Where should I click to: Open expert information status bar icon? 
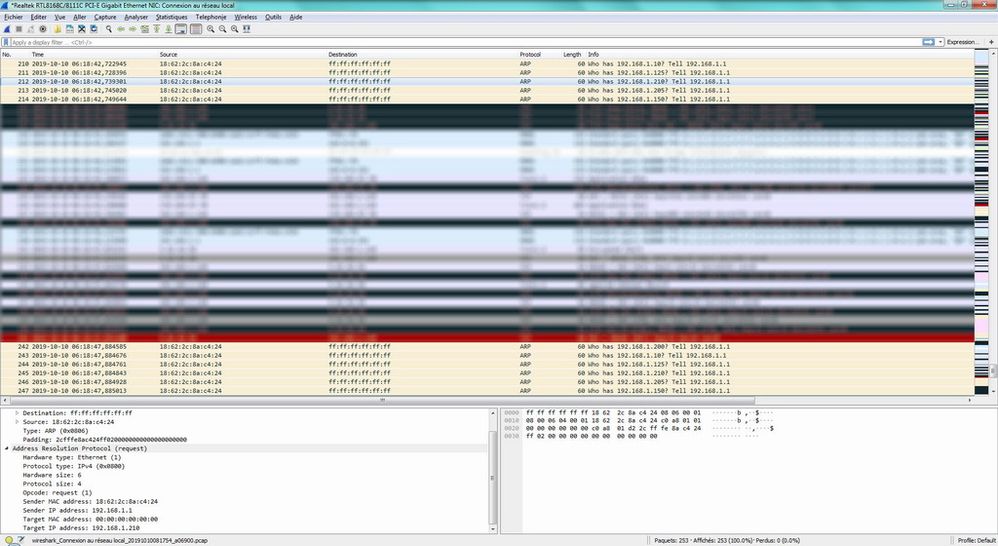coord(8,540)
